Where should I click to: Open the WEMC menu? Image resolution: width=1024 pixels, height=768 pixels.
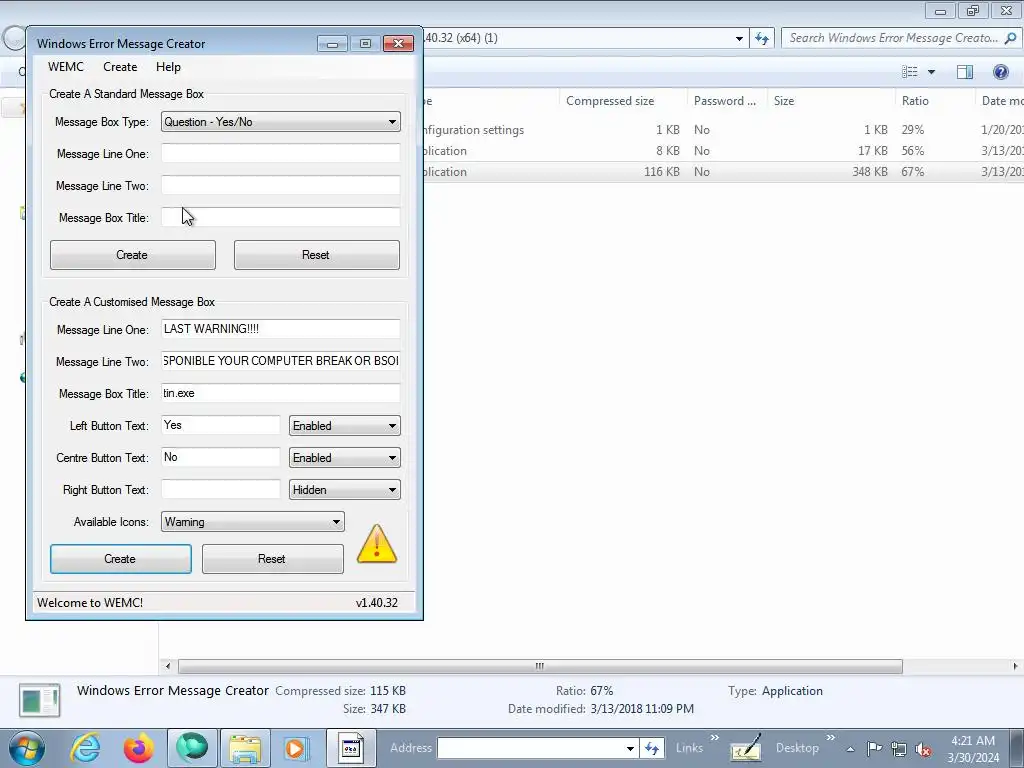(66, 67)
